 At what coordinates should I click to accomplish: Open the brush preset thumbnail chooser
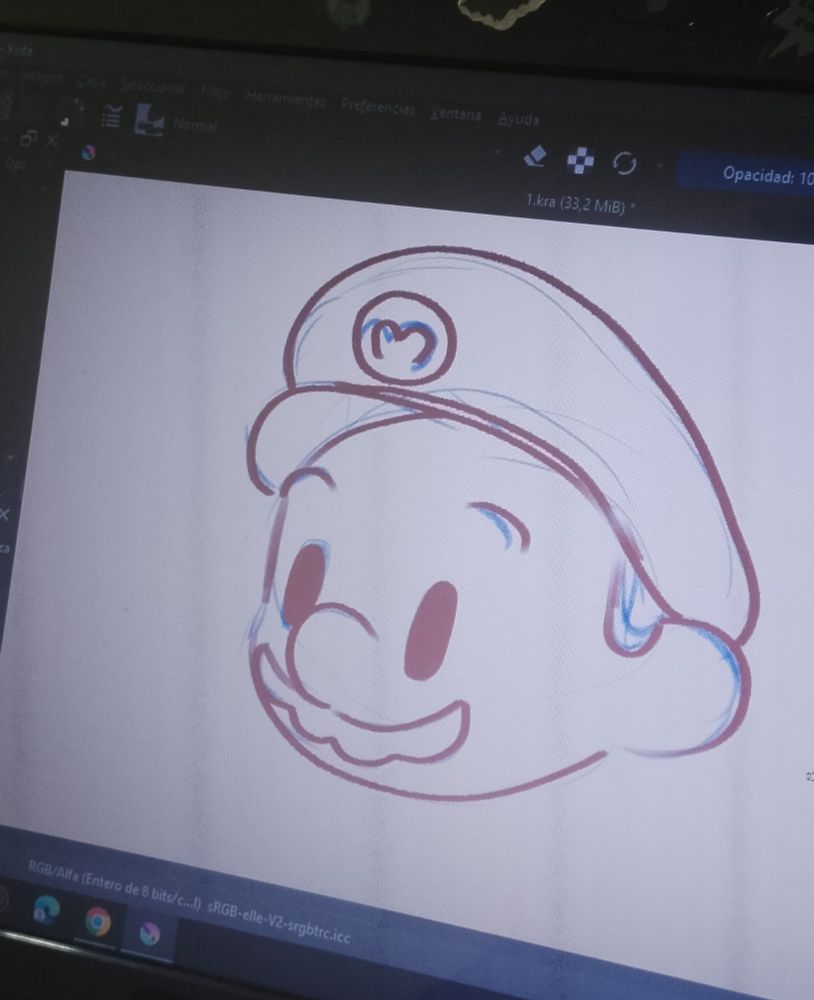click(x=149, y=120)
